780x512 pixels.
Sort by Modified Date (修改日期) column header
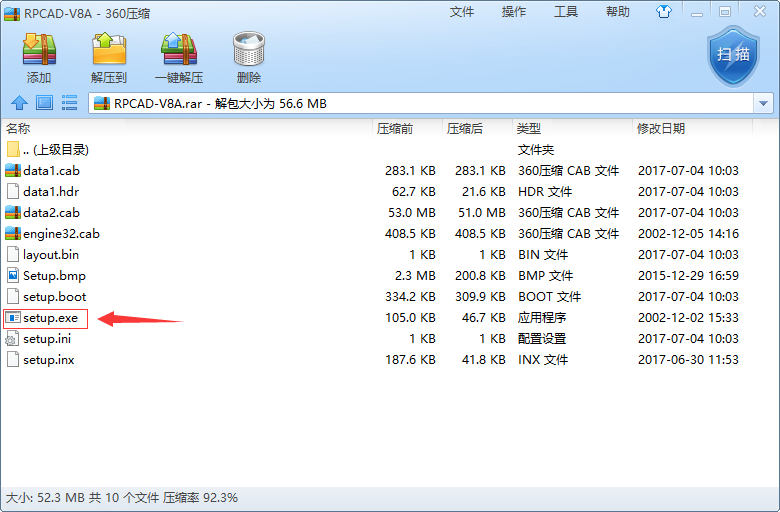tap(661, 129)
